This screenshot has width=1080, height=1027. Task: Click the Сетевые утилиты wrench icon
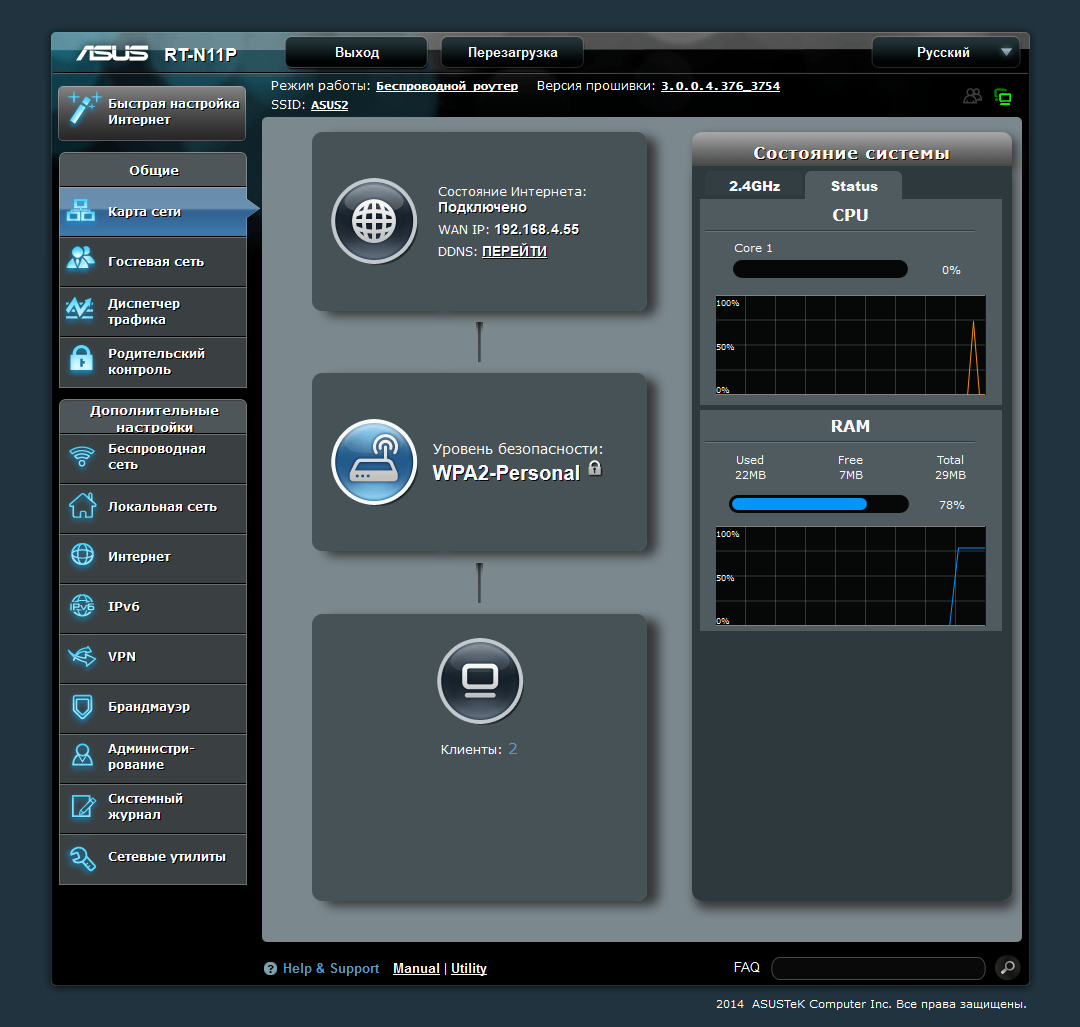(x=83, y=858)
